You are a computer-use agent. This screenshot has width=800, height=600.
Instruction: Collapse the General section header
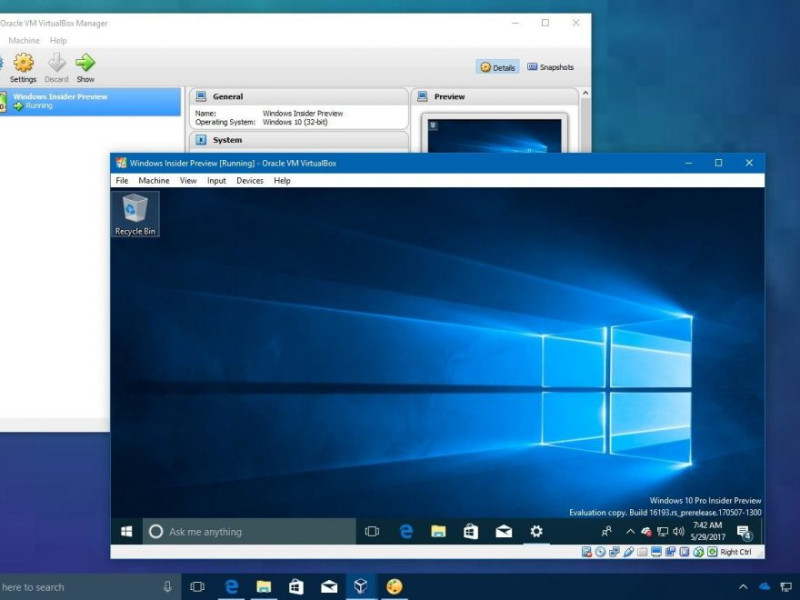coord(299,96)
